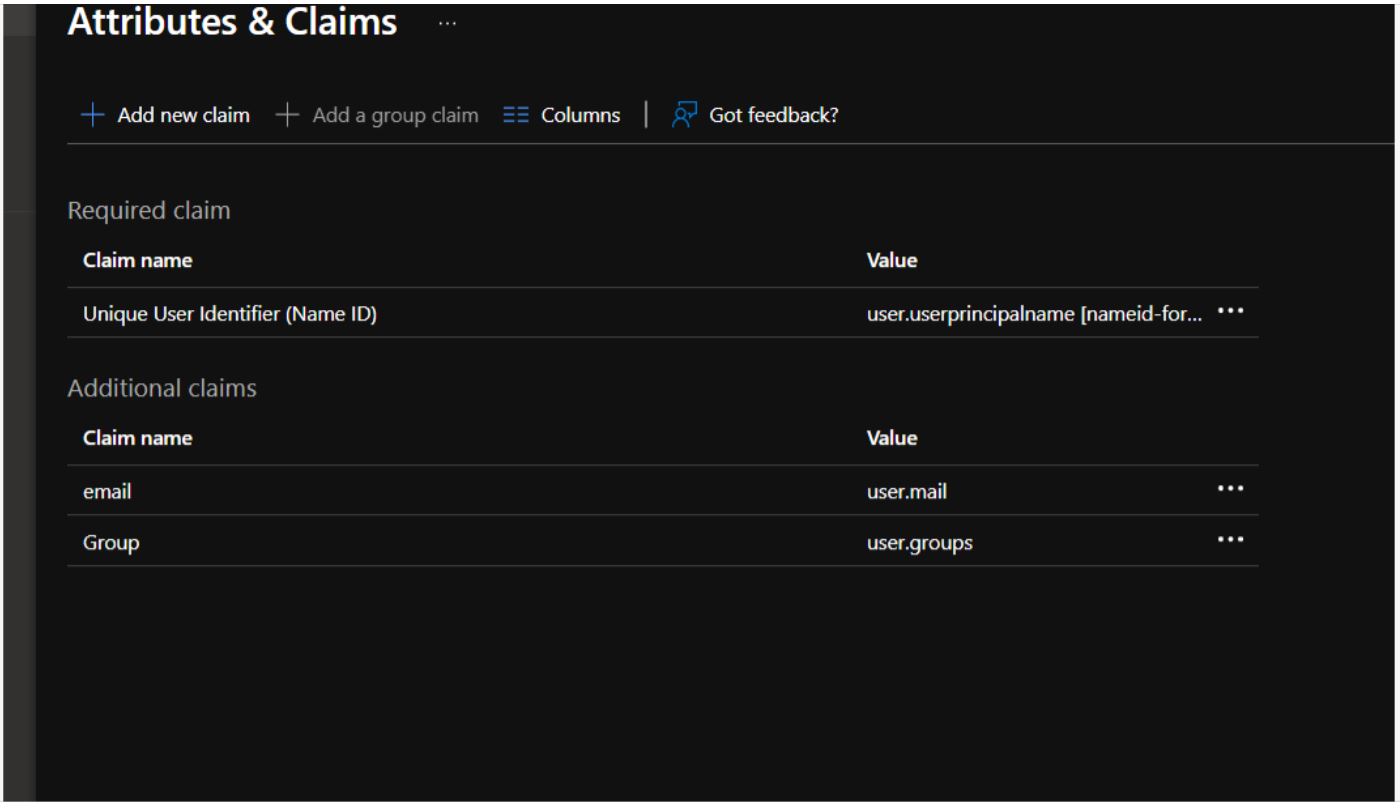
Task: Select the Unique User Identifier (Name ID) claim row
Action: 230,311
